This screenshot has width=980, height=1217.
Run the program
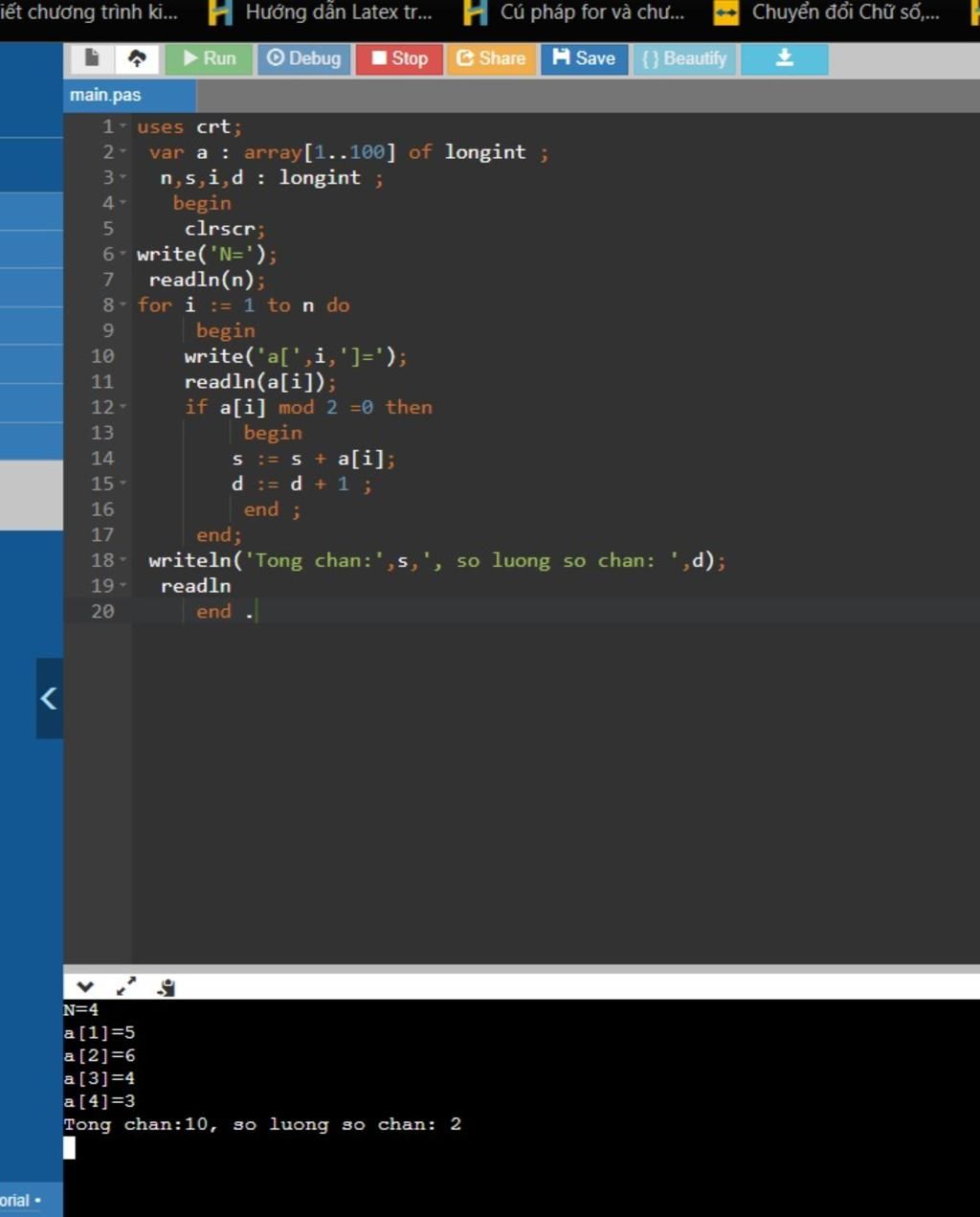point(209,58)
